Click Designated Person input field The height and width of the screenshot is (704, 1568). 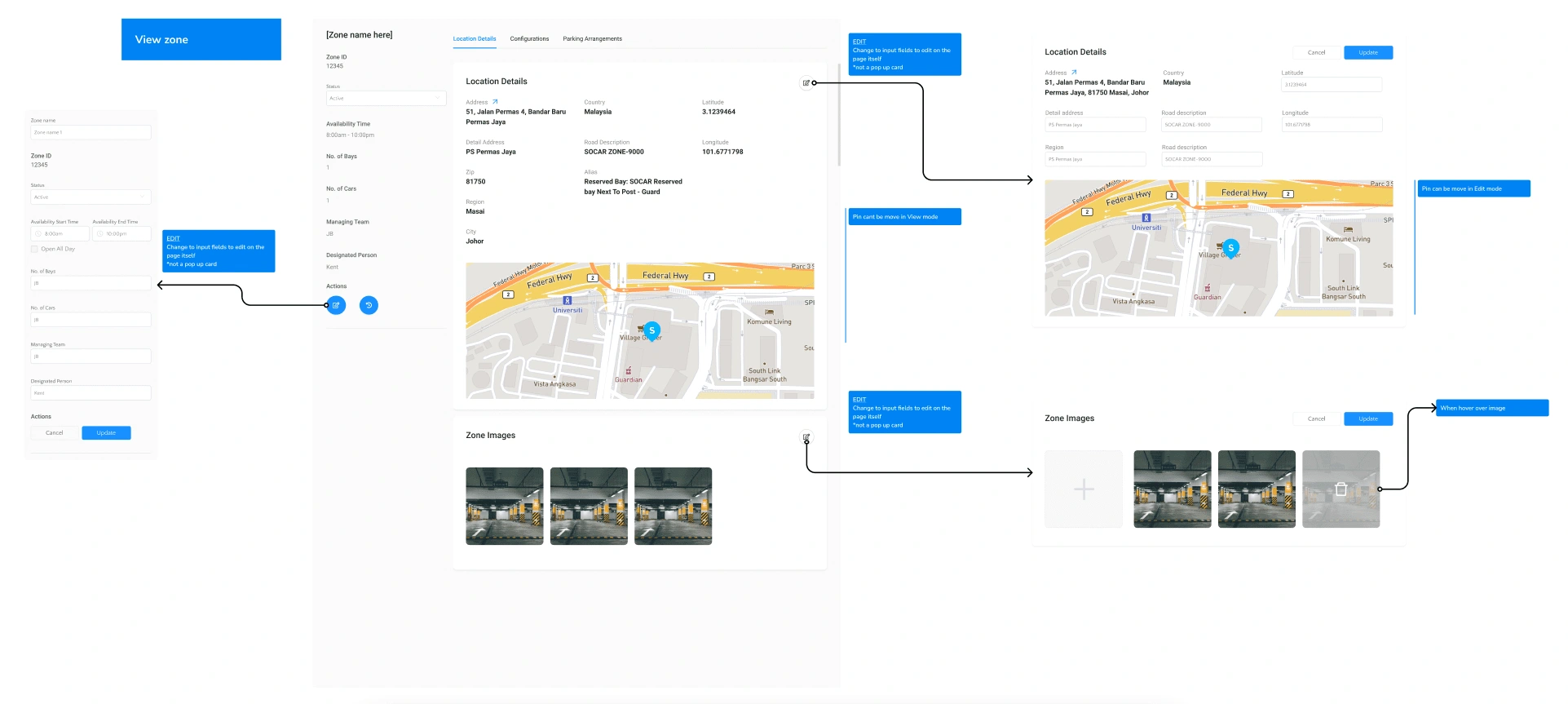91,393
